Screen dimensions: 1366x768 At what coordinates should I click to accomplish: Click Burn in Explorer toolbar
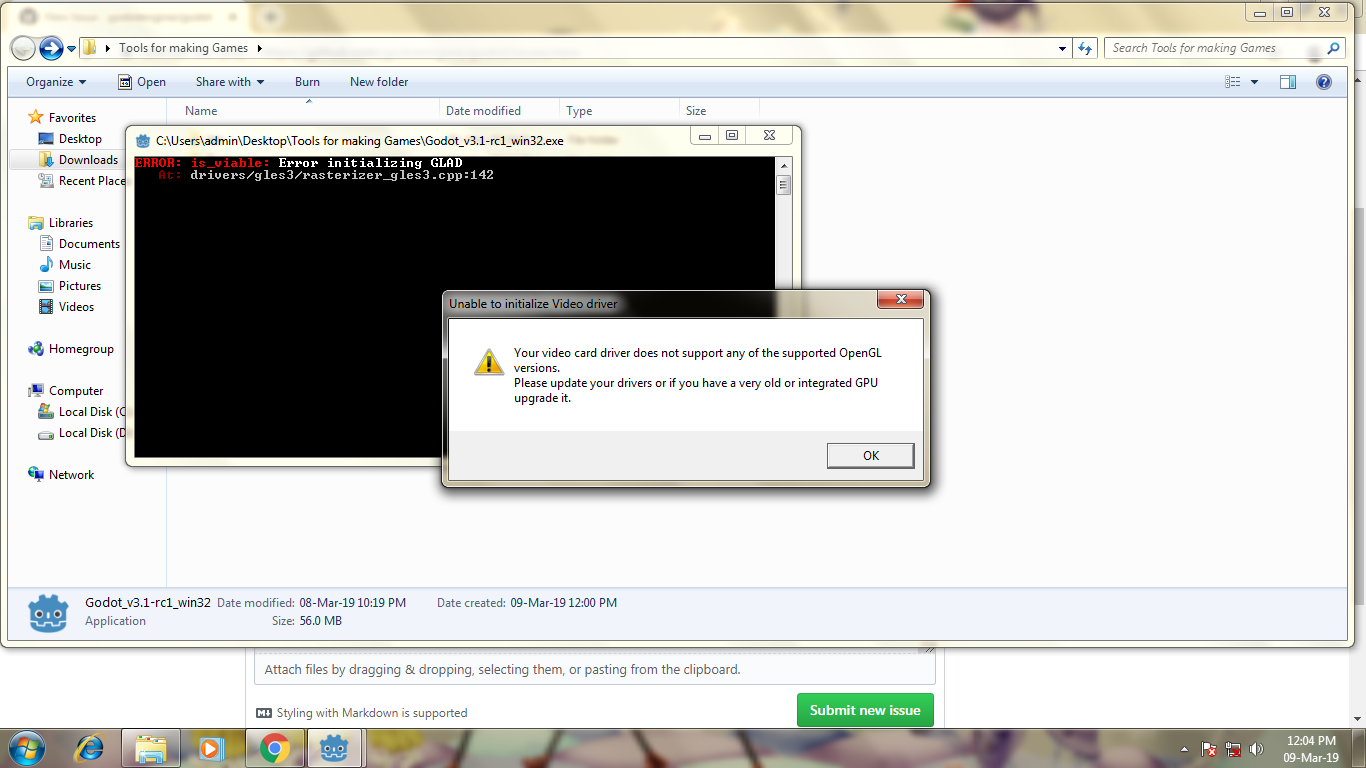(x=307, y=82)
